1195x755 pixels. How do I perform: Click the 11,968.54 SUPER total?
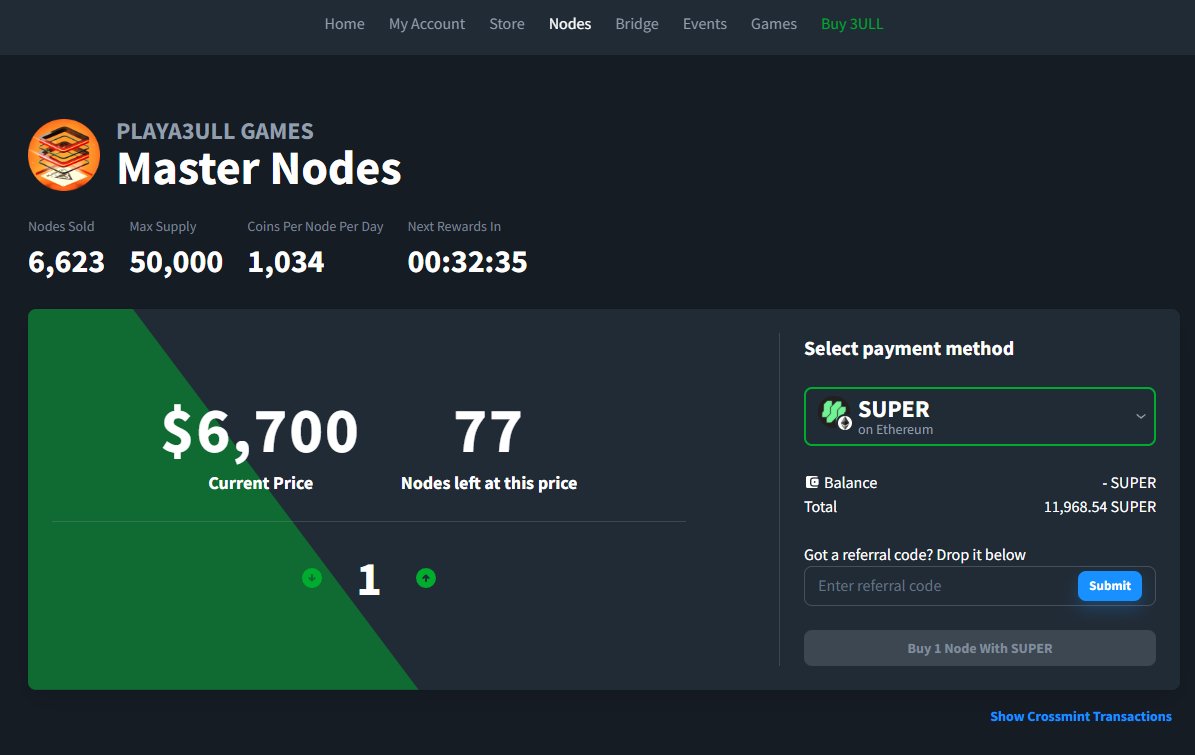pyautogui.click(x=1100, y=507)
